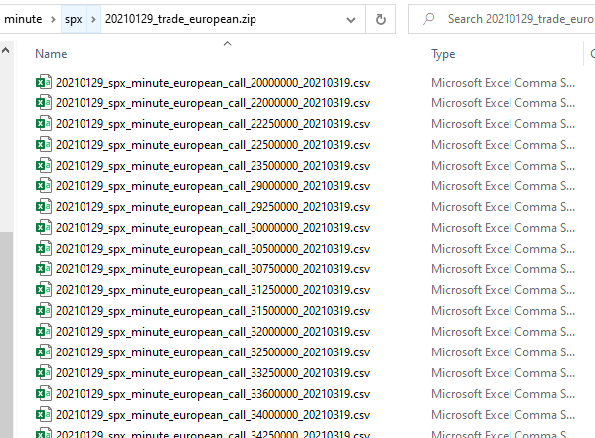Select file 20210129_spx_minute_european_call_33600000_20210319.csv
Image resolution: width=595 pixels, height=438 pixels.
point(213,394)
